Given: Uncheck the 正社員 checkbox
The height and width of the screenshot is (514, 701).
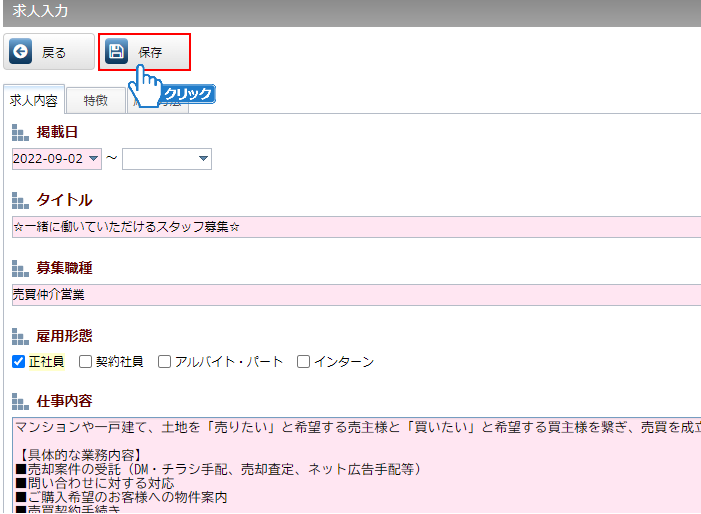Looking at the screenshot, I should 18,362.
